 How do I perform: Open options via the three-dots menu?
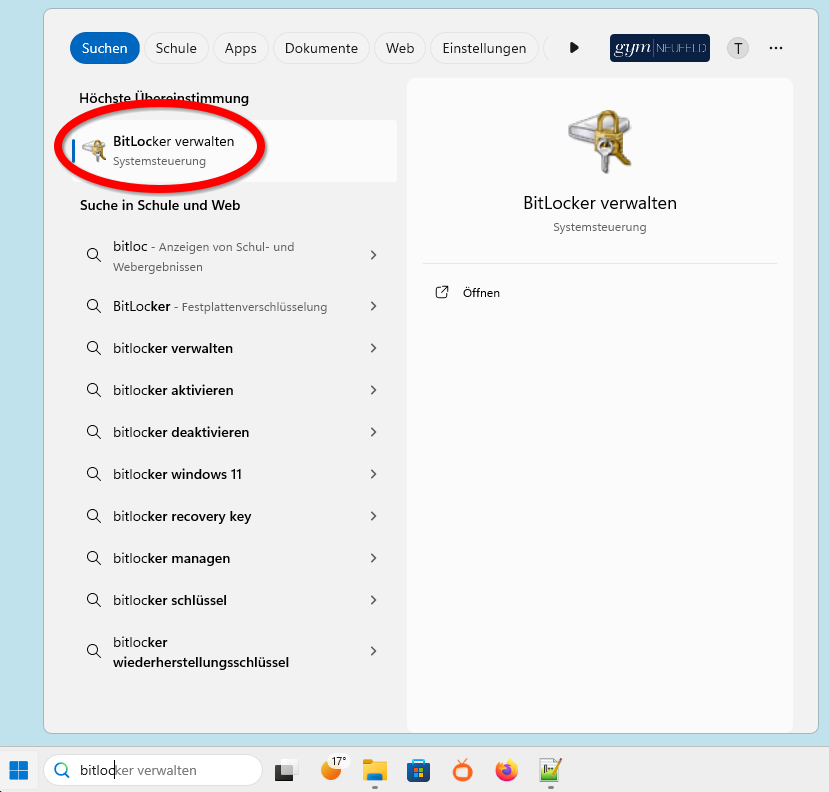[x=776, y=47]
